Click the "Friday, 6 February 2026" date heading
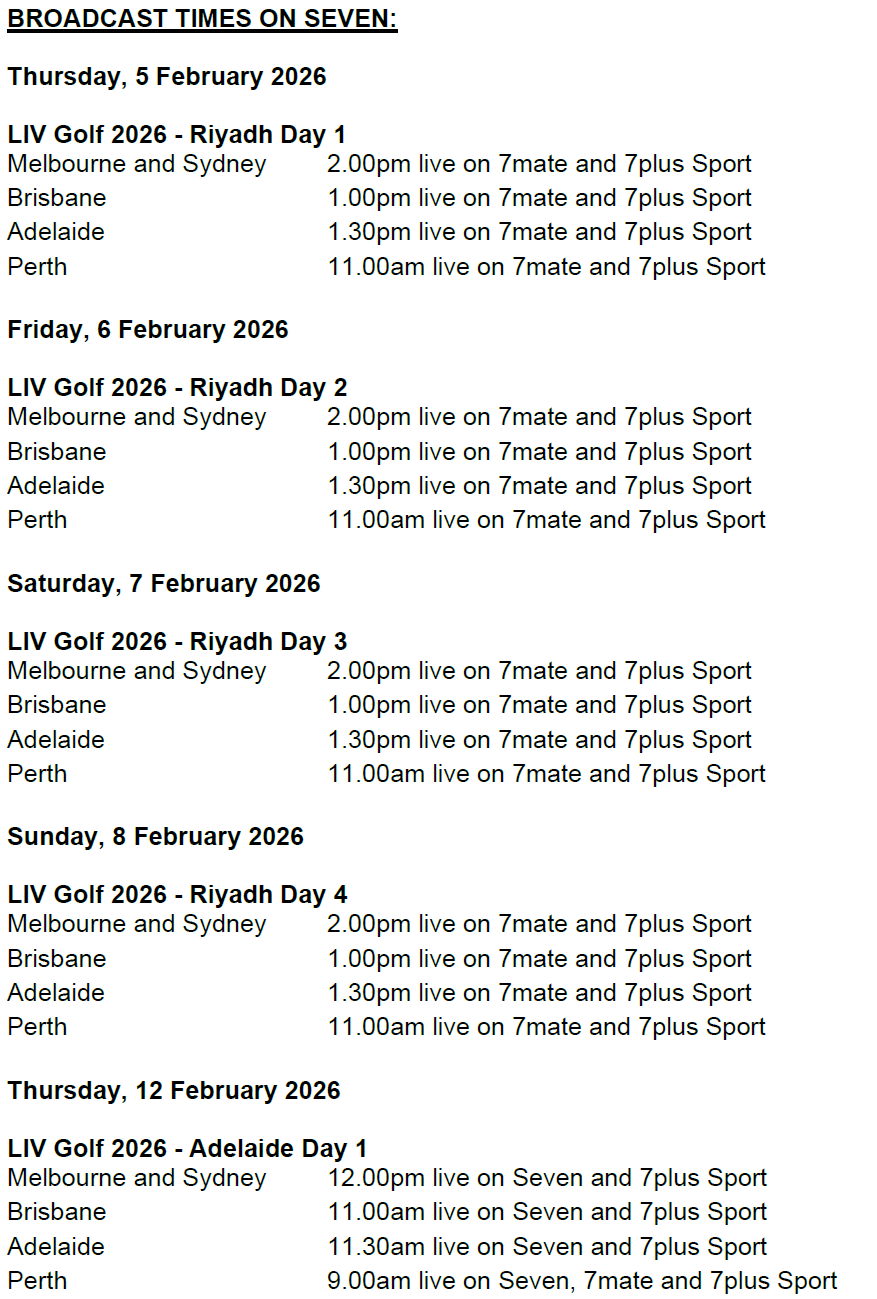The width and height of the screenshot is (877, 1299). pos(148,330)
